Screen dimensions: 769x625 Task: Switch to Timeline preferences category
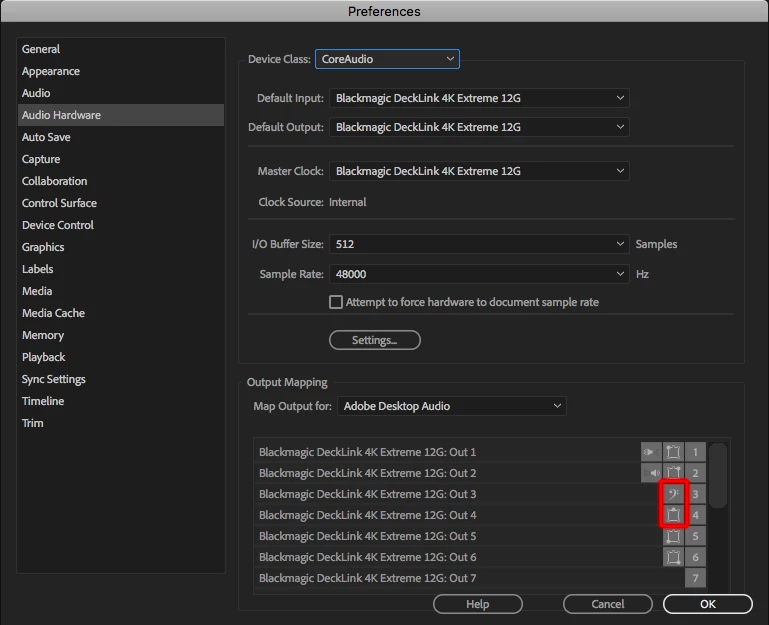pos(121,401)
